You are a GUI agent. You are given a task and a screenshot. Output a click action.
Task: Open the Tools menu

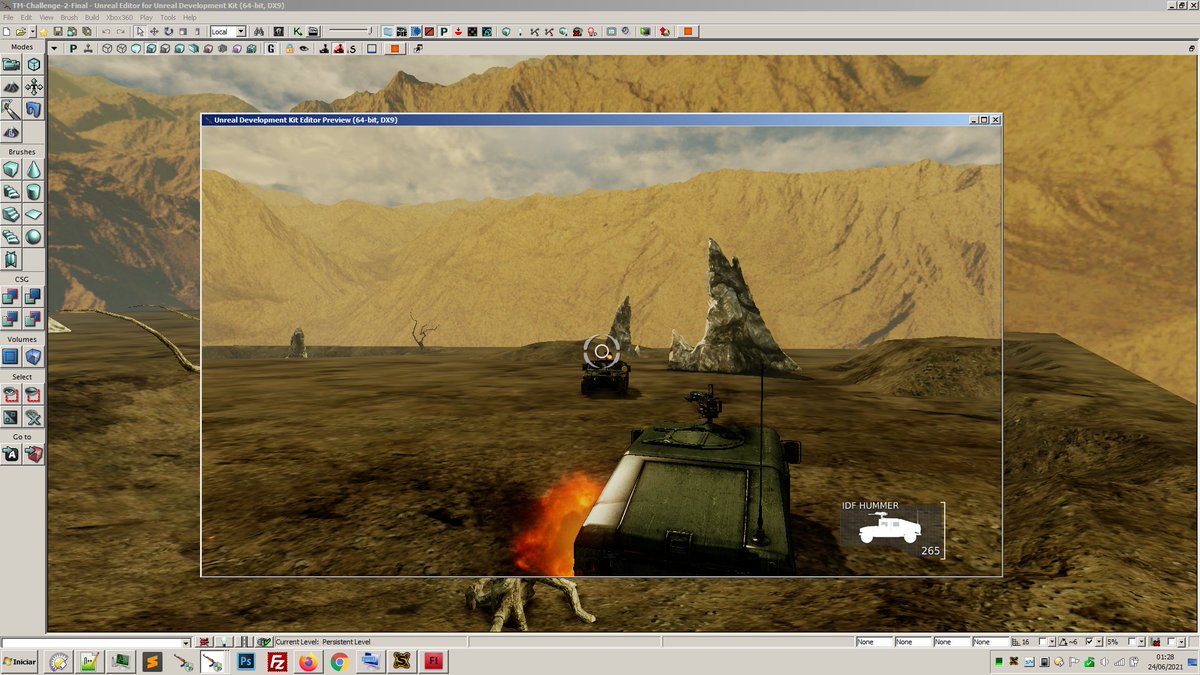coord(168,17)
